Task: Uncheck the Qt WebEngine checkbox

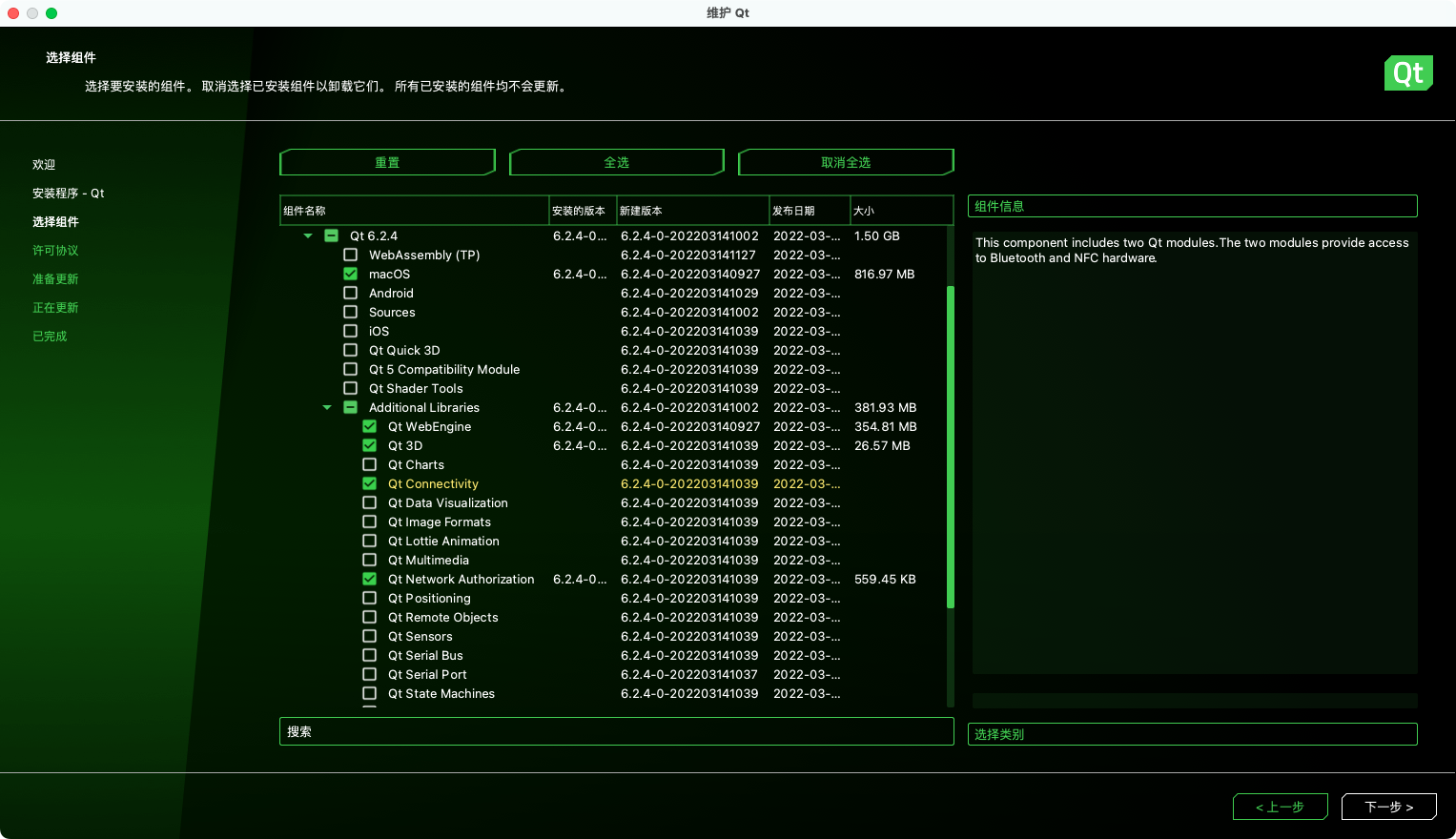Action: click(x=369, y=426)
